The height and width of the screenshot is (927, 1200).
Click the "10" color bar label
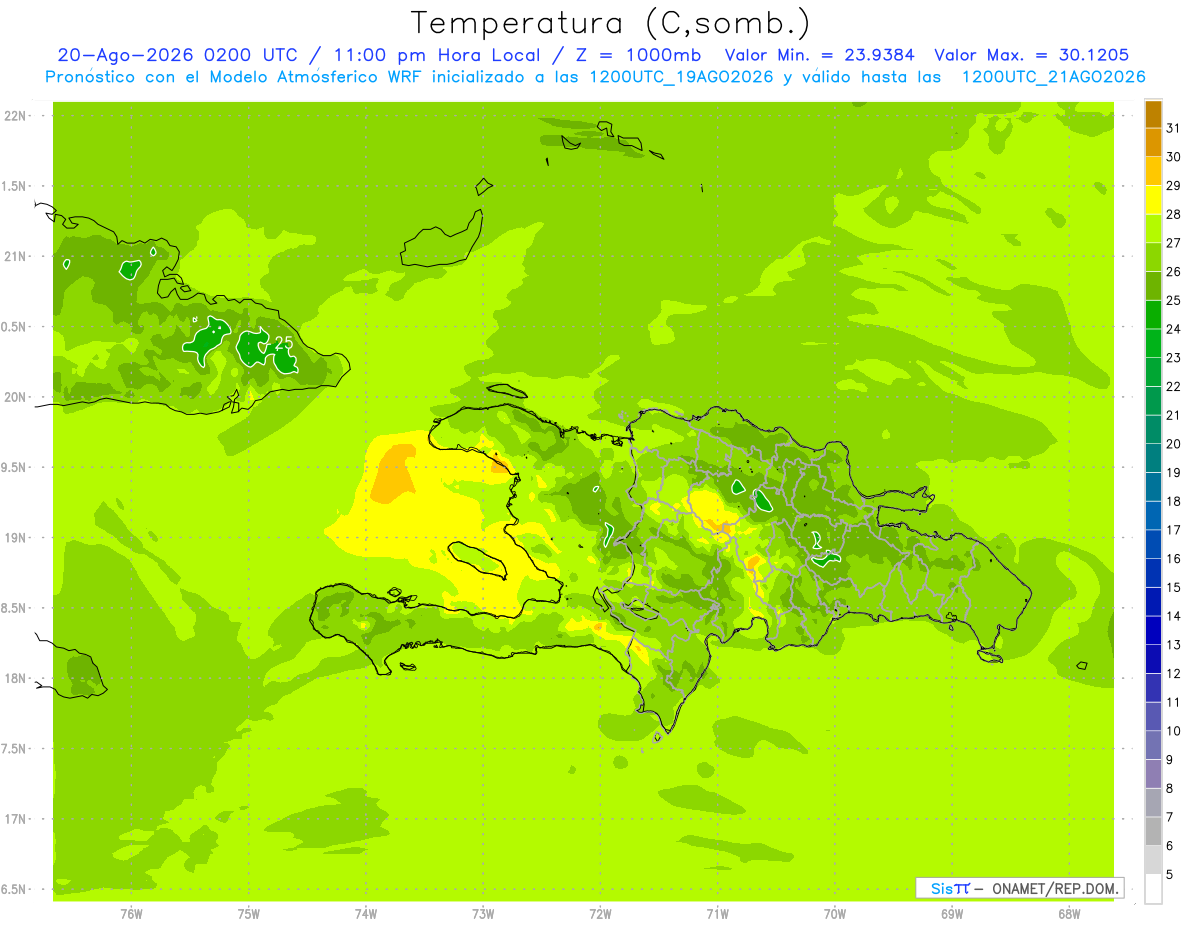coord(1174,731)
